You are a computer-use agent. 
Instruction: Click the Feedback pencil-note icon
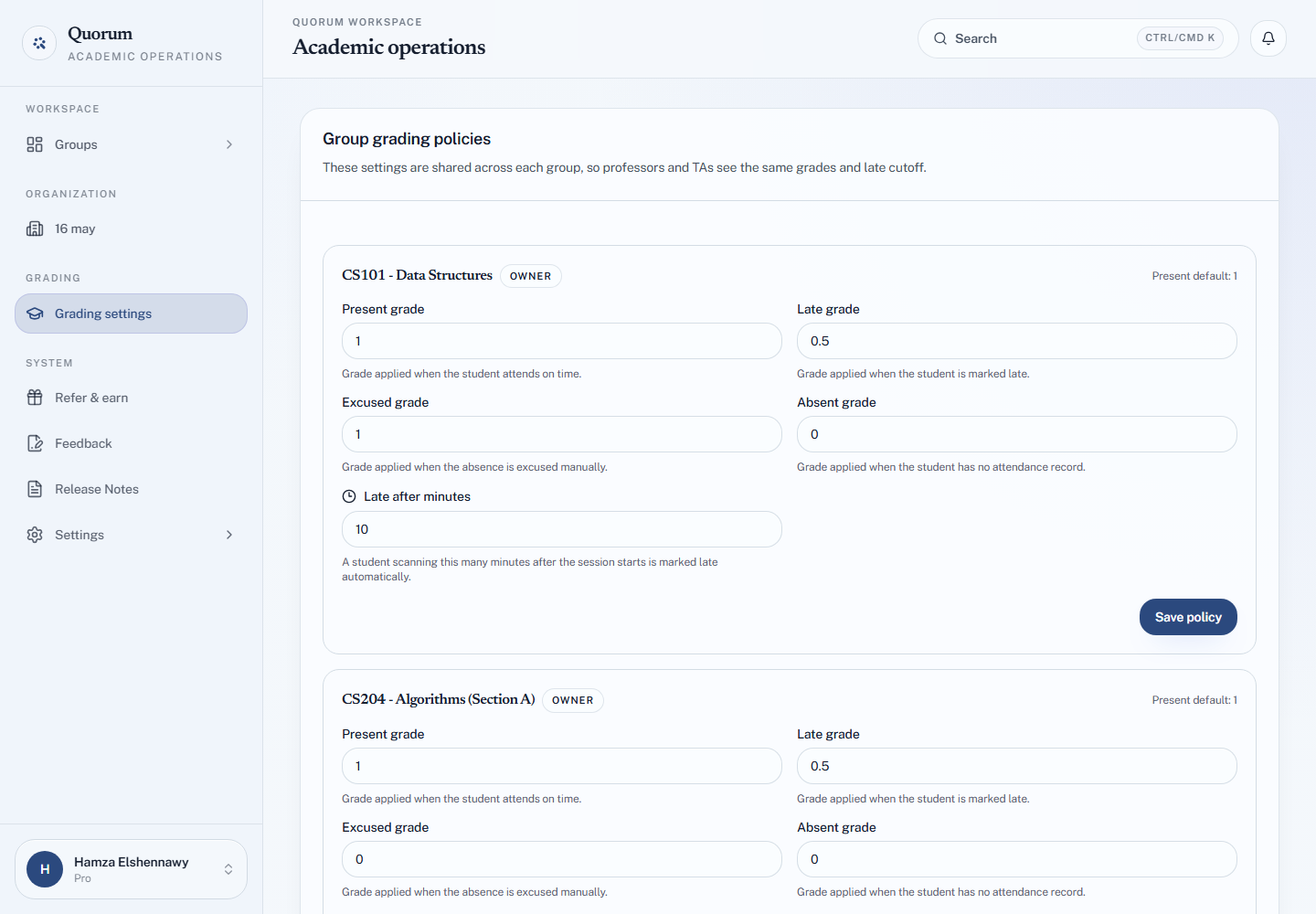click(35, 443)
